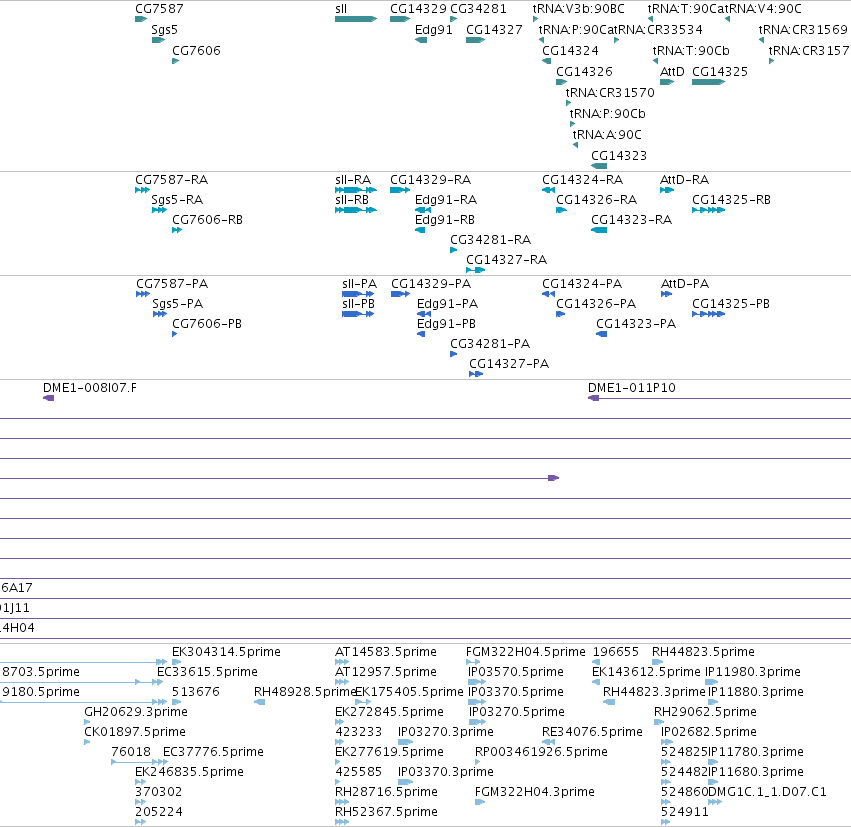Screen dimensions: 851x827
Task: Select the CG14325-RB transcript glyph
Action: coord(708,210)
